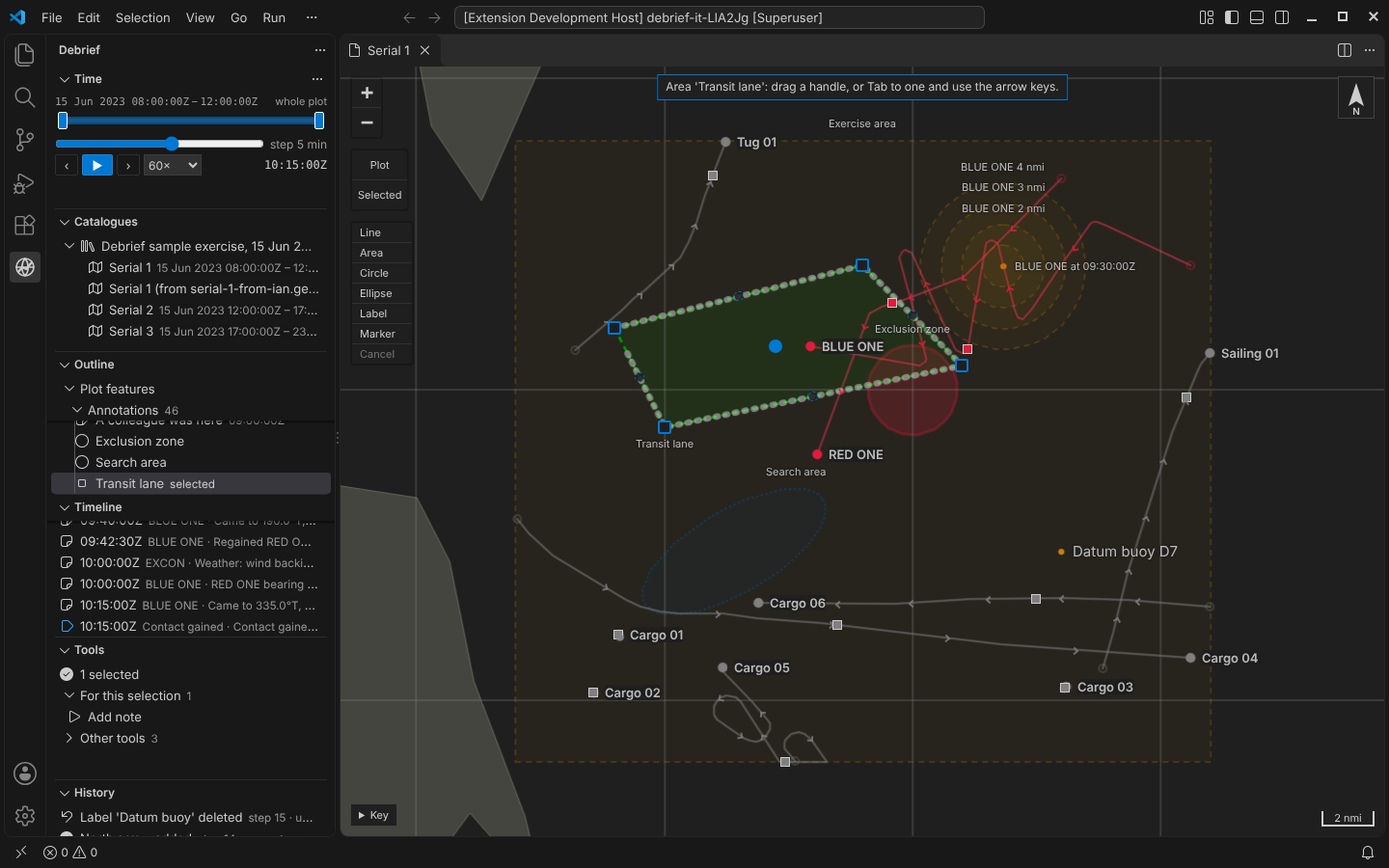Image resolution: width=1389 pixels, height=868 pixels.
Task: Open the Explorer view in activity bar
Action: tap(25, 55)
